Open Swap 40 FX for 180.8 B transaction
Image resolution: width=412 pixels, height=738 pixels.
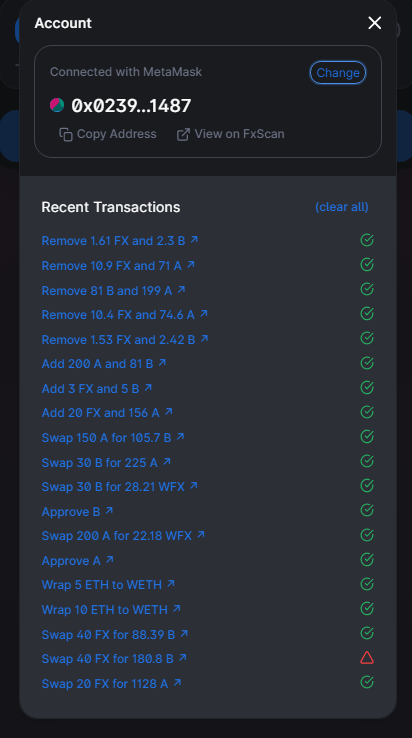(114, 658)
